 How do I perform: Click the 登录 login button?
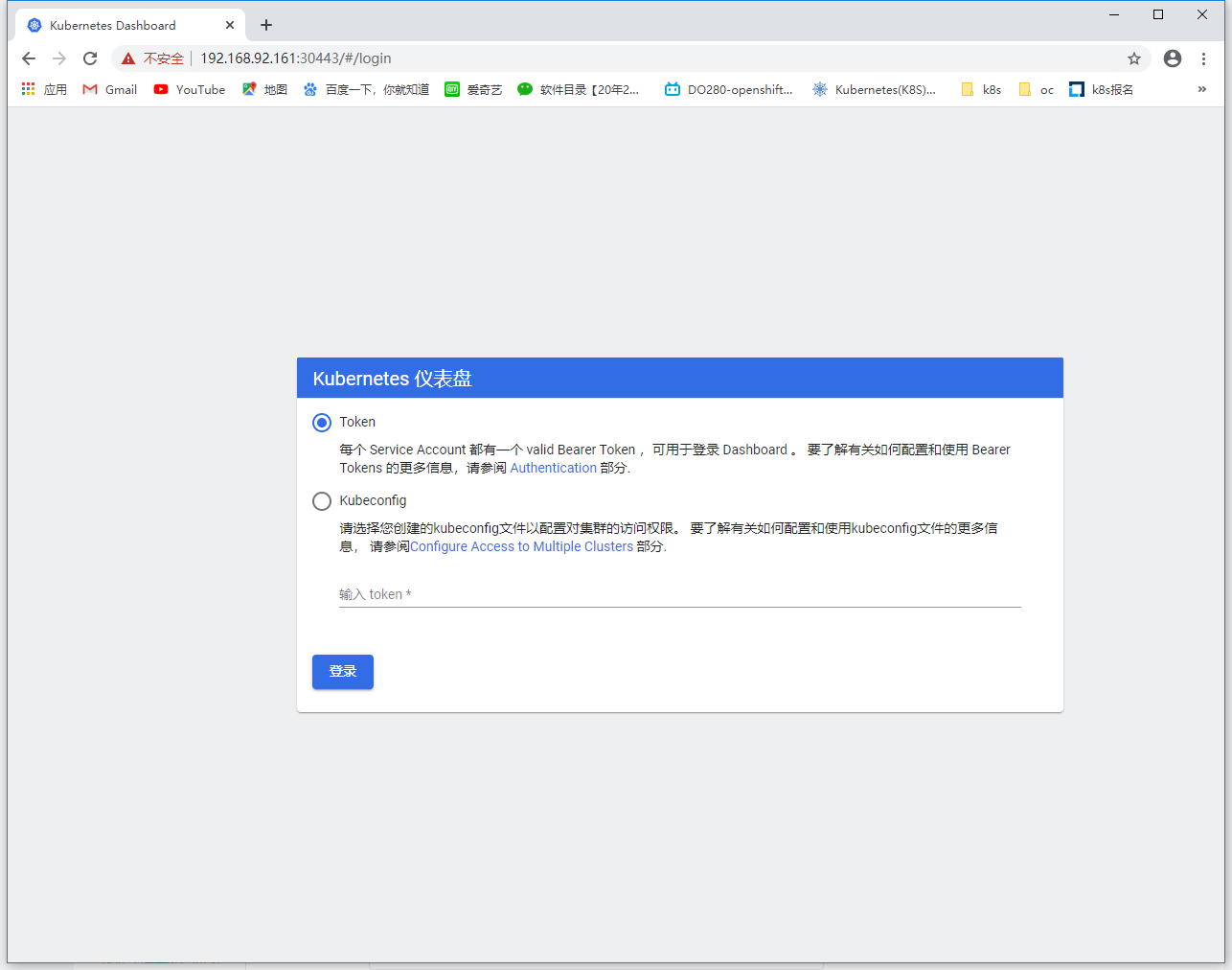tap(343, 672)
